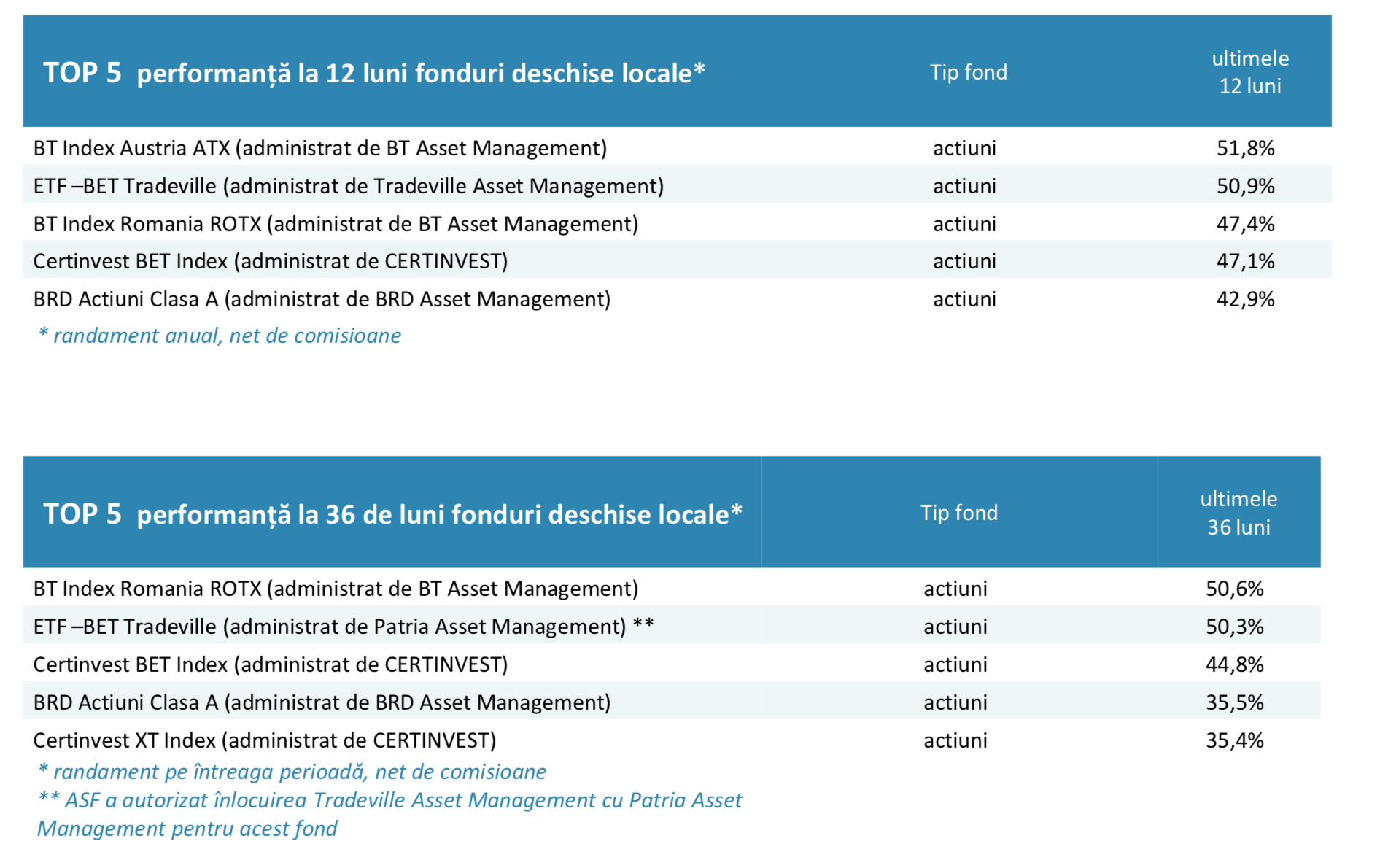Screen dimensions: 1380x868
Task: Click the "ultimele 12 luni" column header
Action: pos(1250,72)
